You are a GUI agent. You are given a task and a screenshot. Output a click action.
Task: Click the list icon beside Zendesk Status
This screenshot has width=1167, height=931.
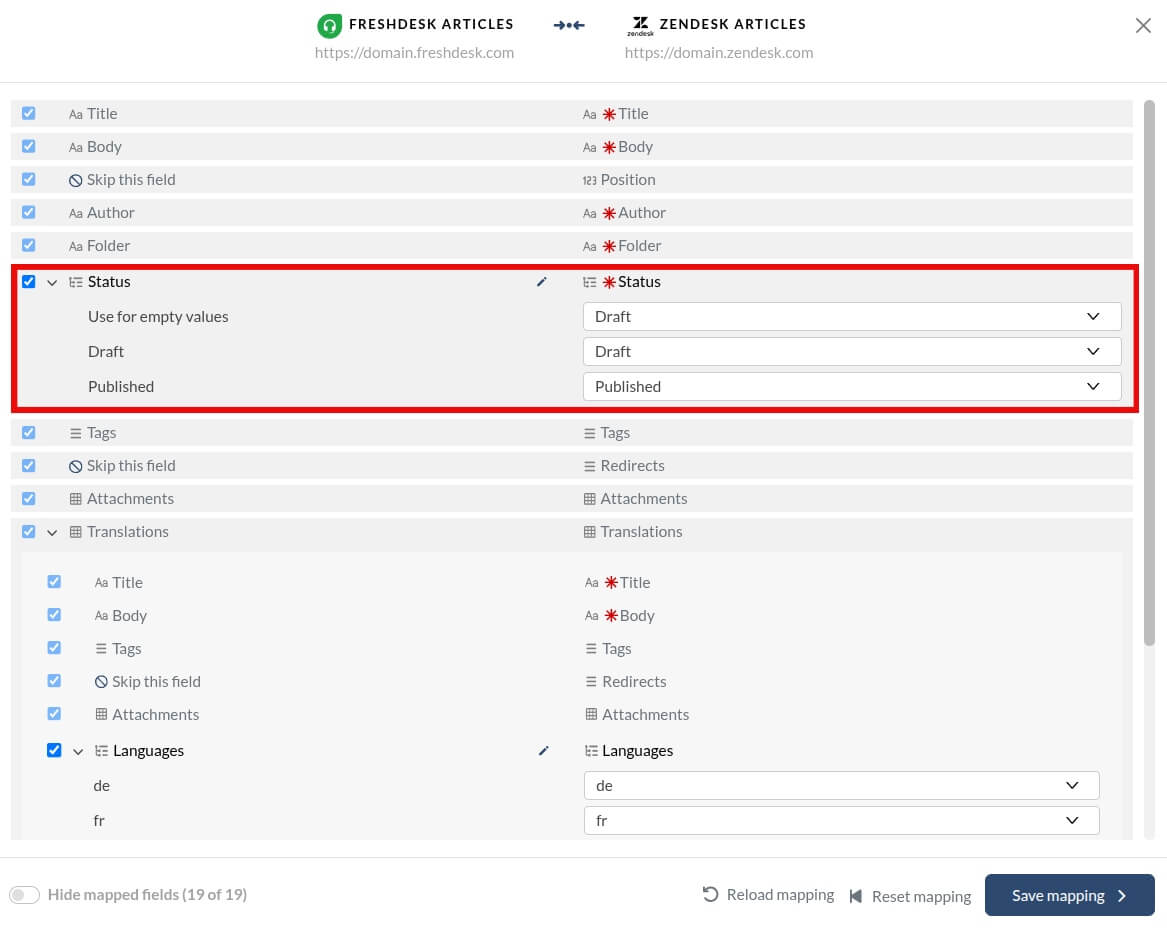pyautogui.click(x=589, y=282)
